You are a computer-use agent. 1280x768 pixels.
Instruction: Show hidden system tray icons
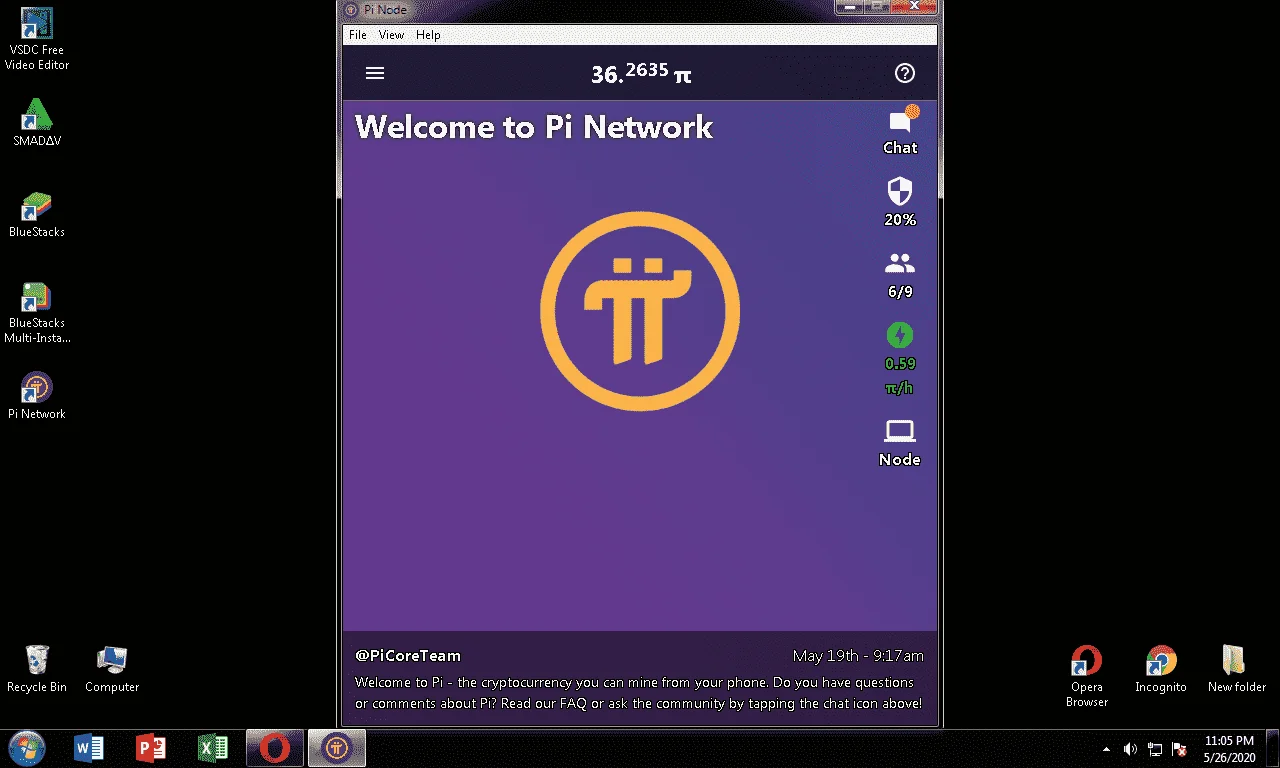[1106, 749]
